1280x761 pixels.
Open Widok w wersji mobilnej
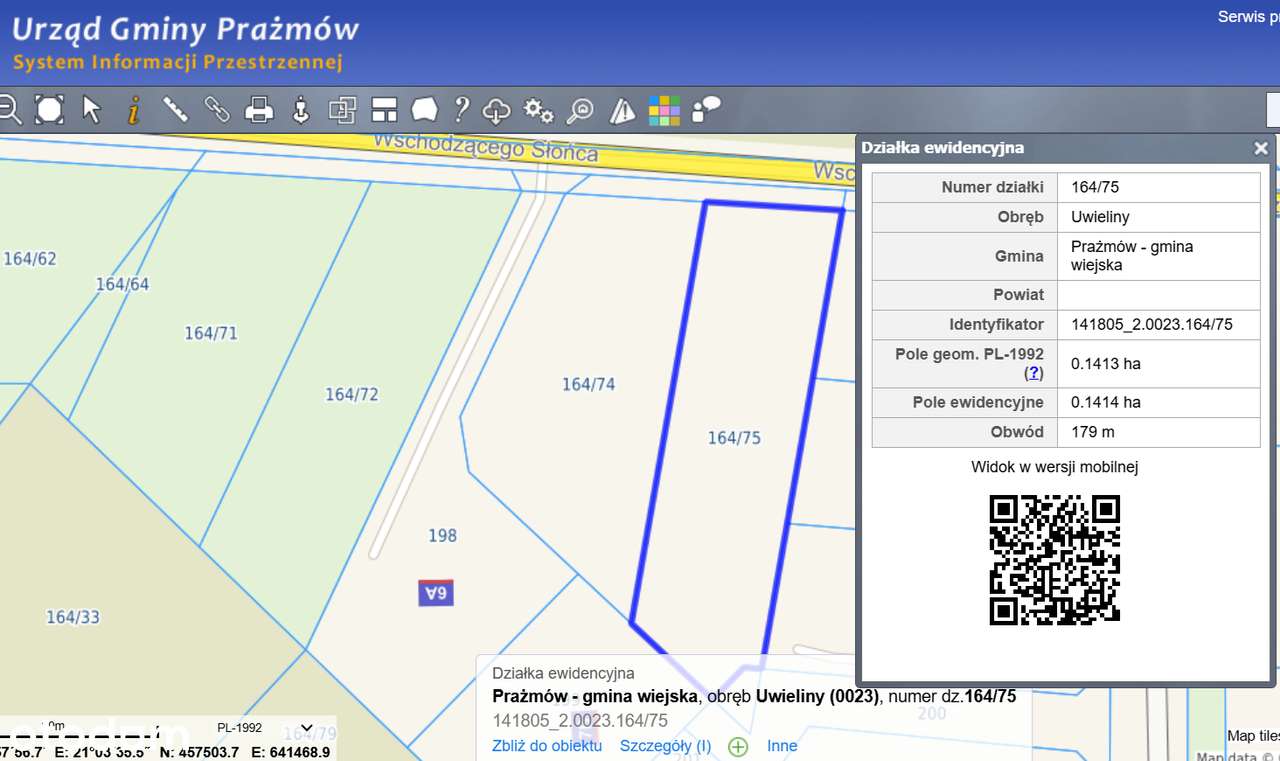click(x=1056, y=466)
